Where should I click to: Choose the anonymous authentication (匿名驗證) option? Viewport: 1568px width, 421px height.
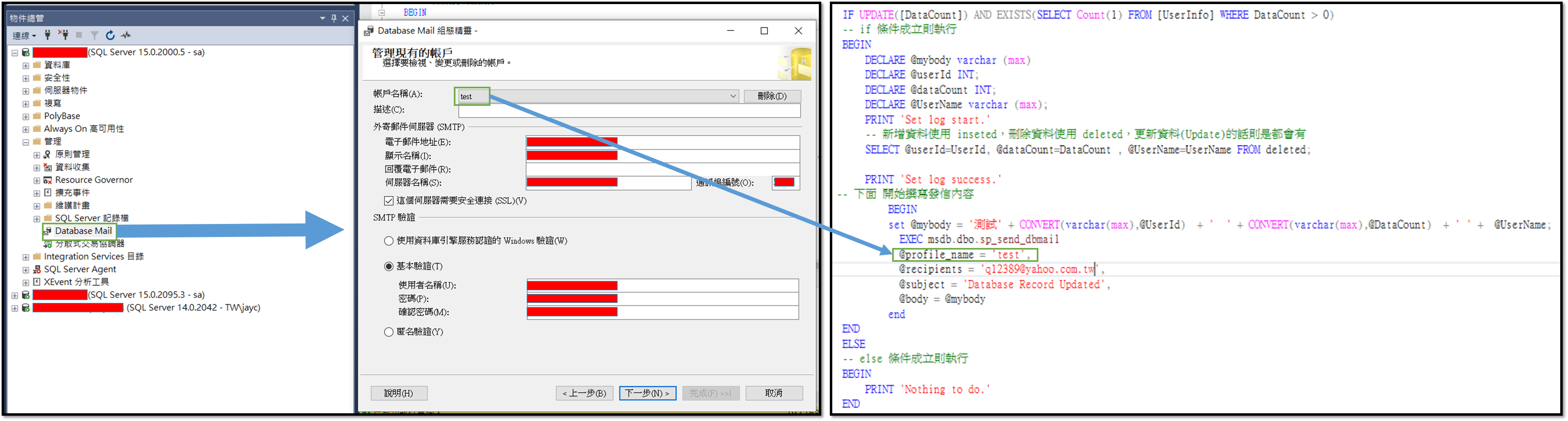pyautogui.click(x=388, y=332)
